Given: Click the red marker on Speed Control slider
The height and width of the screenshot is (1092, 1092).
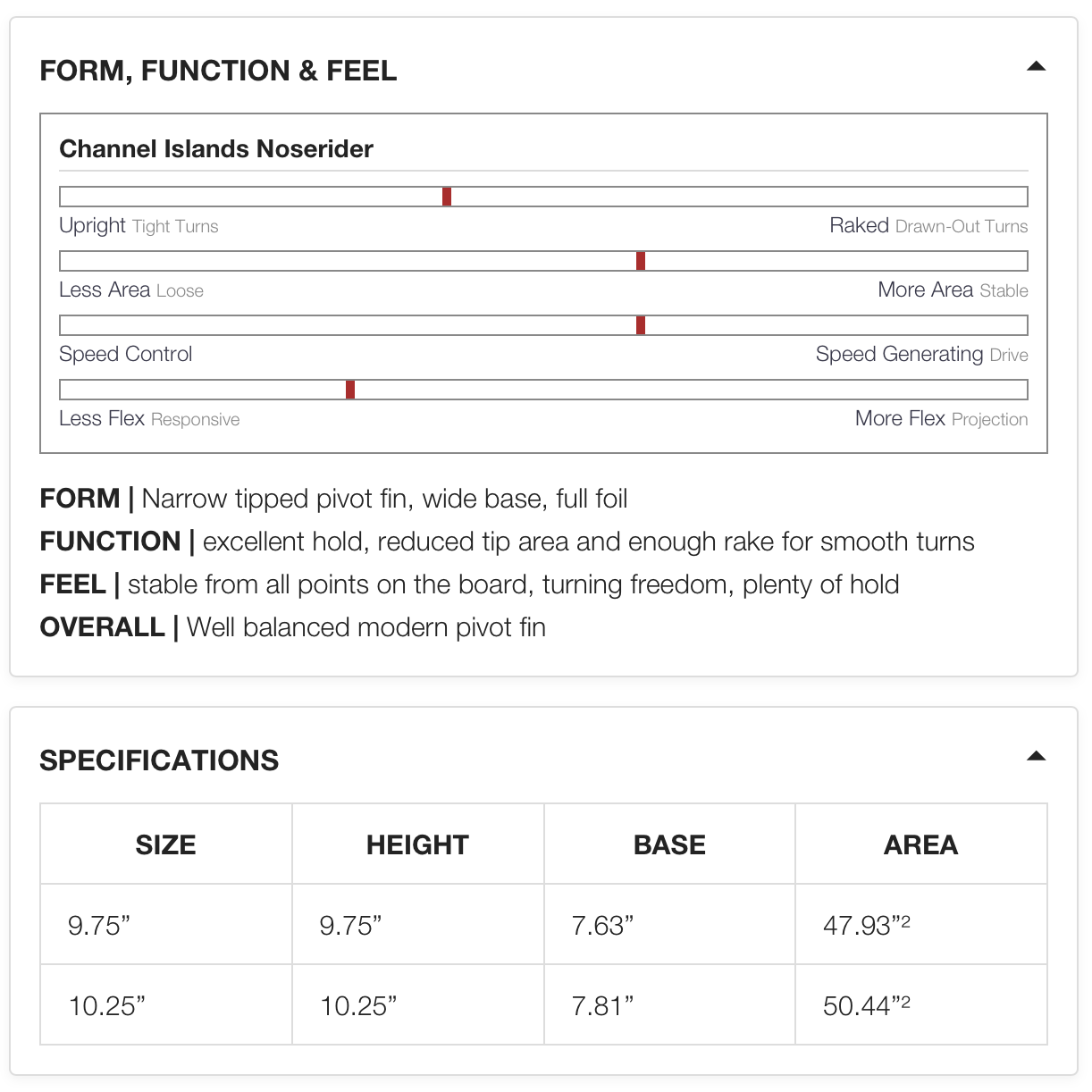Looking at the screenshot, I should (x=641, y=325).
